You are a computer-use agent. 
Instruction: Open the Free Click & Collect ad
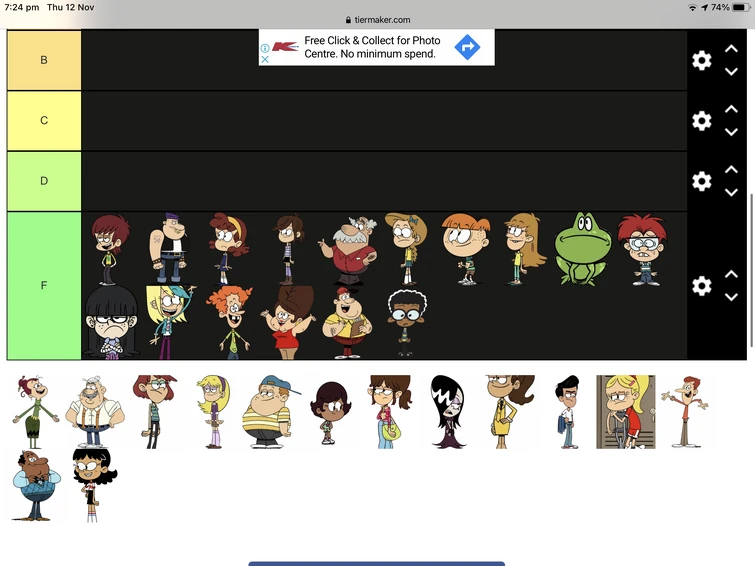coord(372,47)
